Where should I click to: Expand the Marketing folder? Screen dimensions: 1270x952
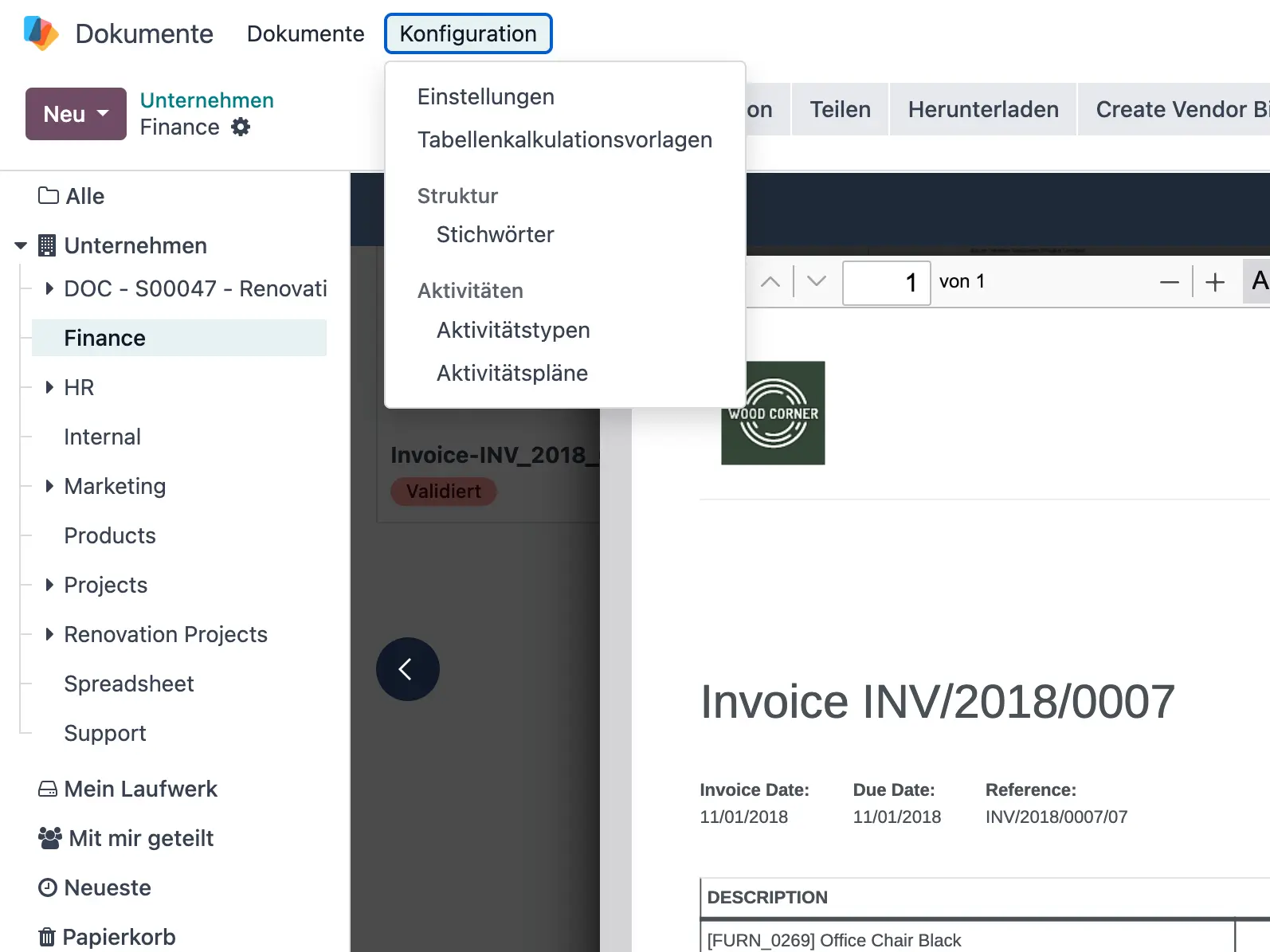coord(49,486)
